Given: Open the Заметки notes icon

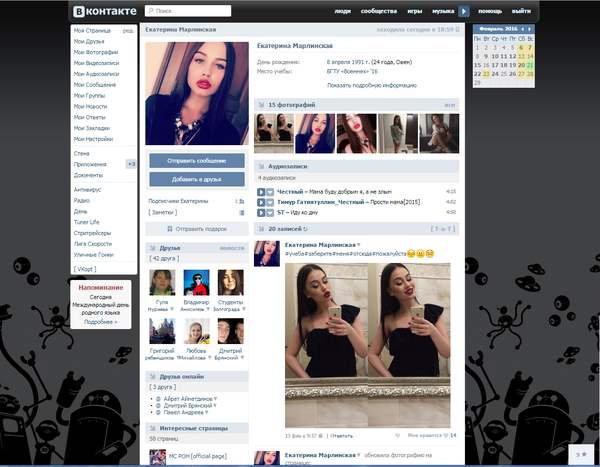Looking at the screenshot, I should pyautogui.click(x=241, y=213).
